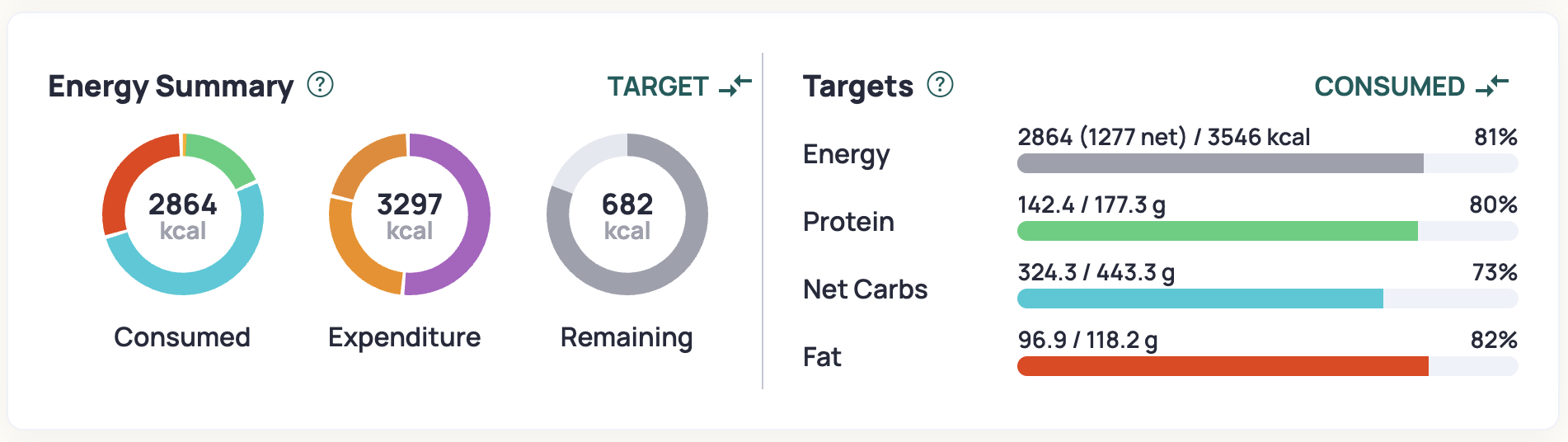Select the Remaining 682 kcal donut chart
This screenshot has width=1568, height=442.
point(627,214)
